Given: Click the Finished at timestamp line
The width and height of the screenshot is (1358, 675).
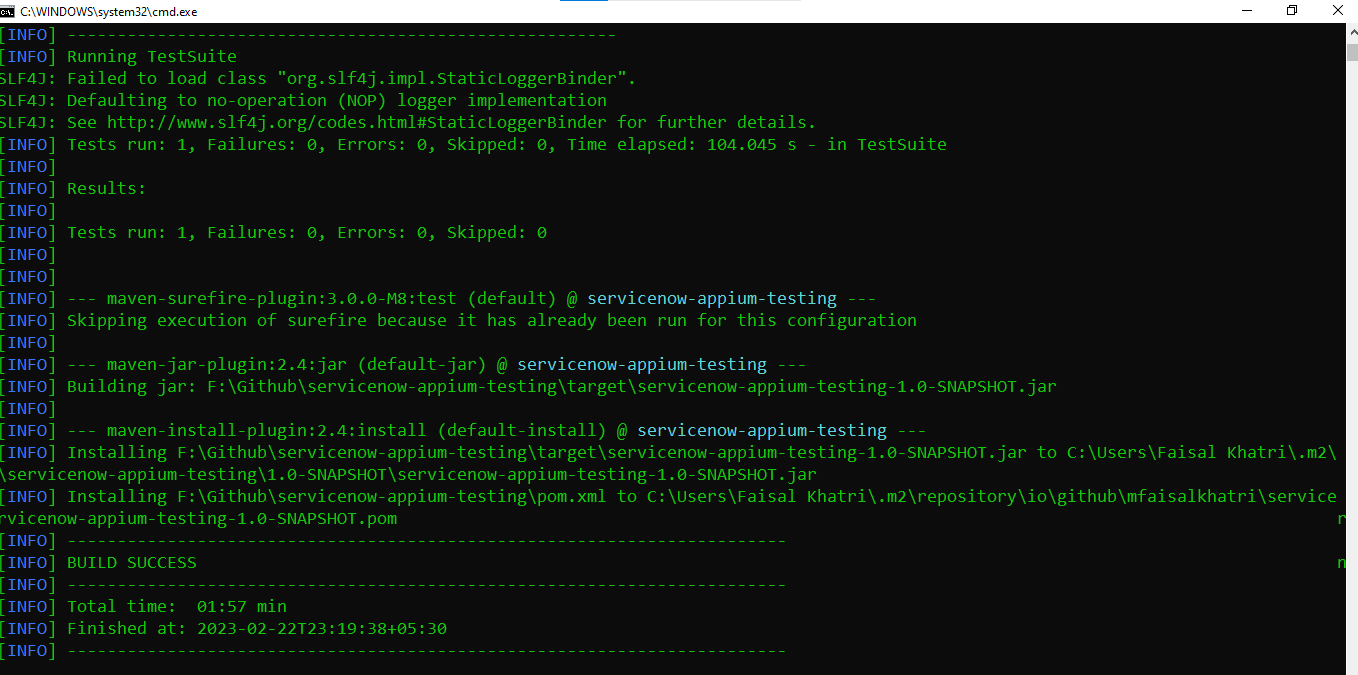Looking at the screenshot, I should [255, 628].
